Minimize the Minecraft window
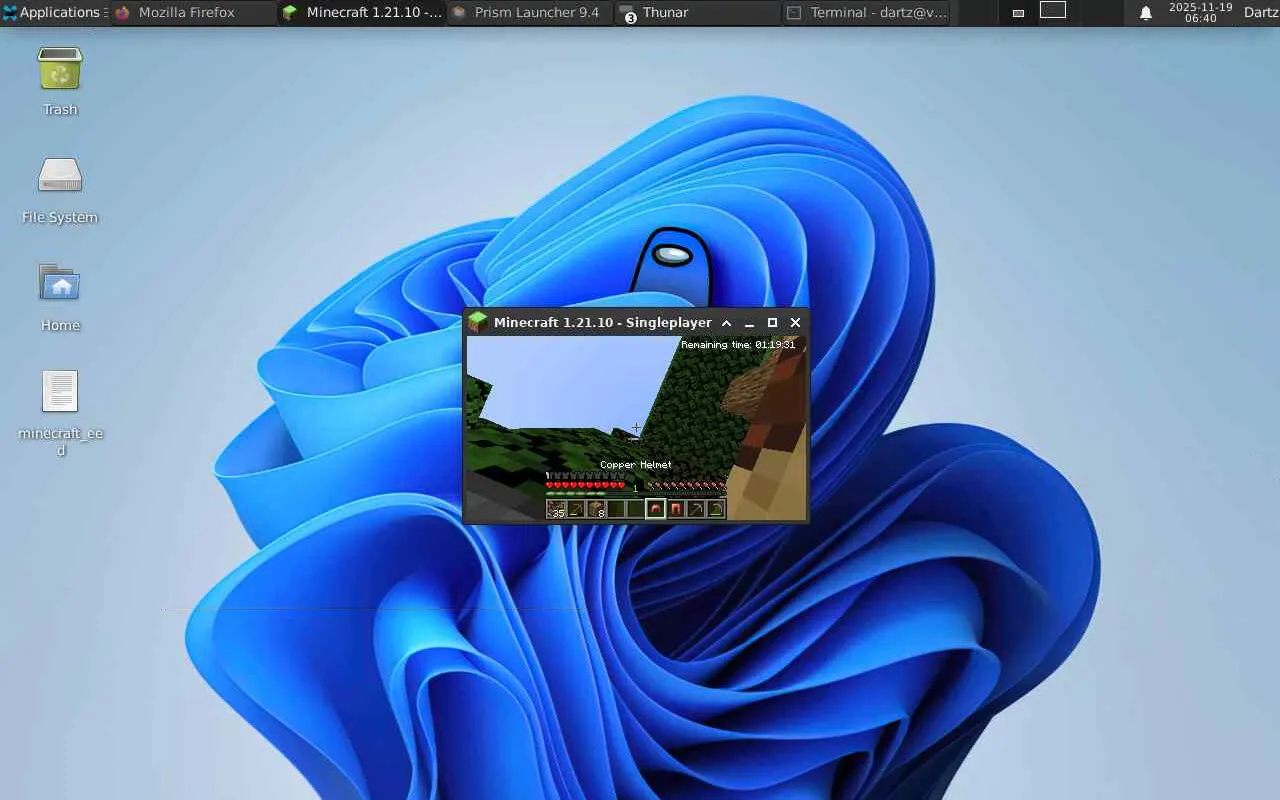 pos(749,323)
